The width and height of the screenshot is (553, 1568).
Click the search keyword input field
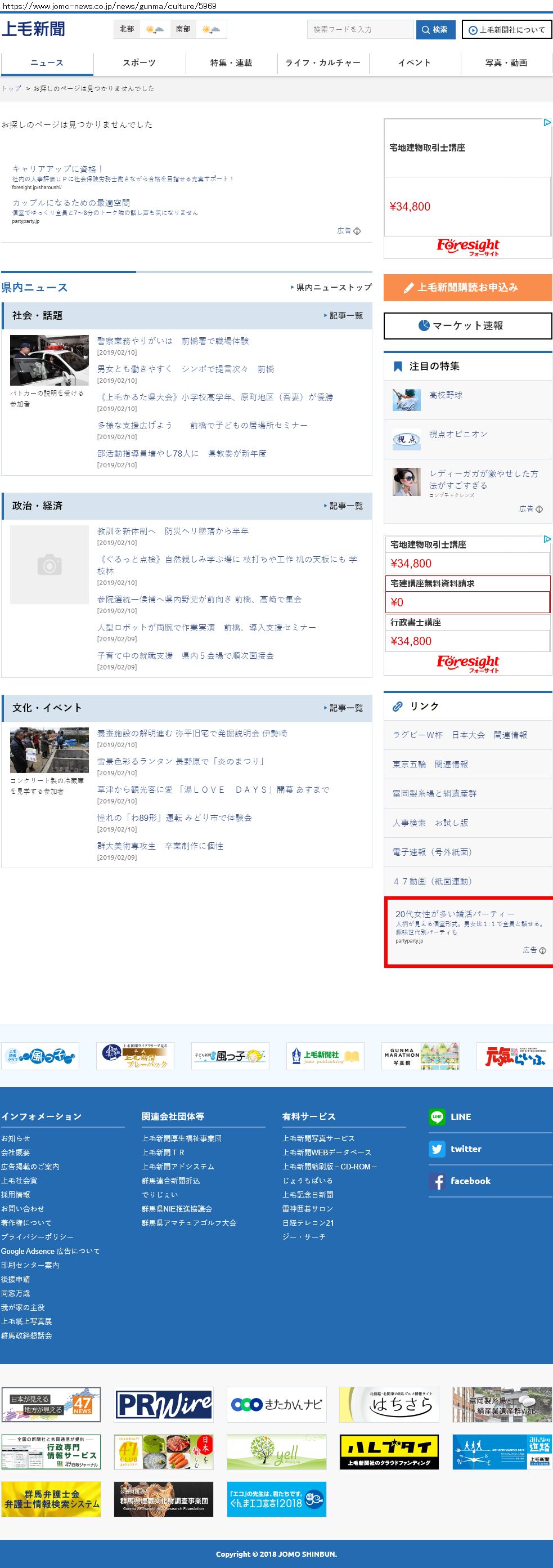(360, 29)
